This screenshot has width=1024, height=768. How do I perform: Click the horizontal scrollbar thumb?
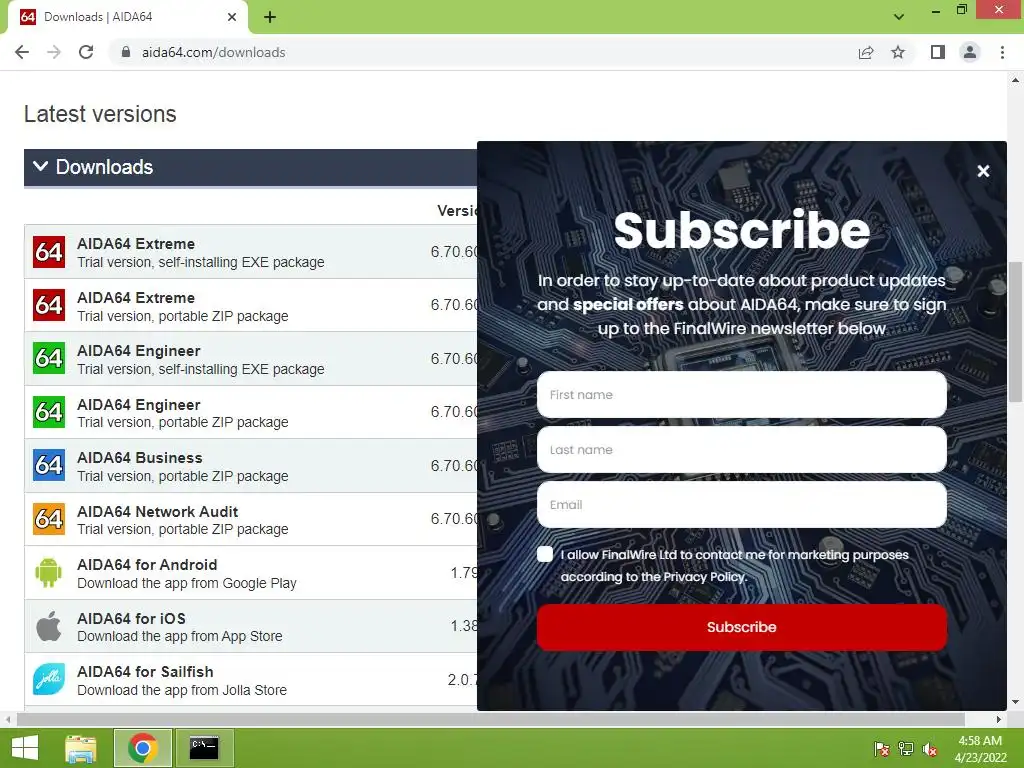pos(490,720)
